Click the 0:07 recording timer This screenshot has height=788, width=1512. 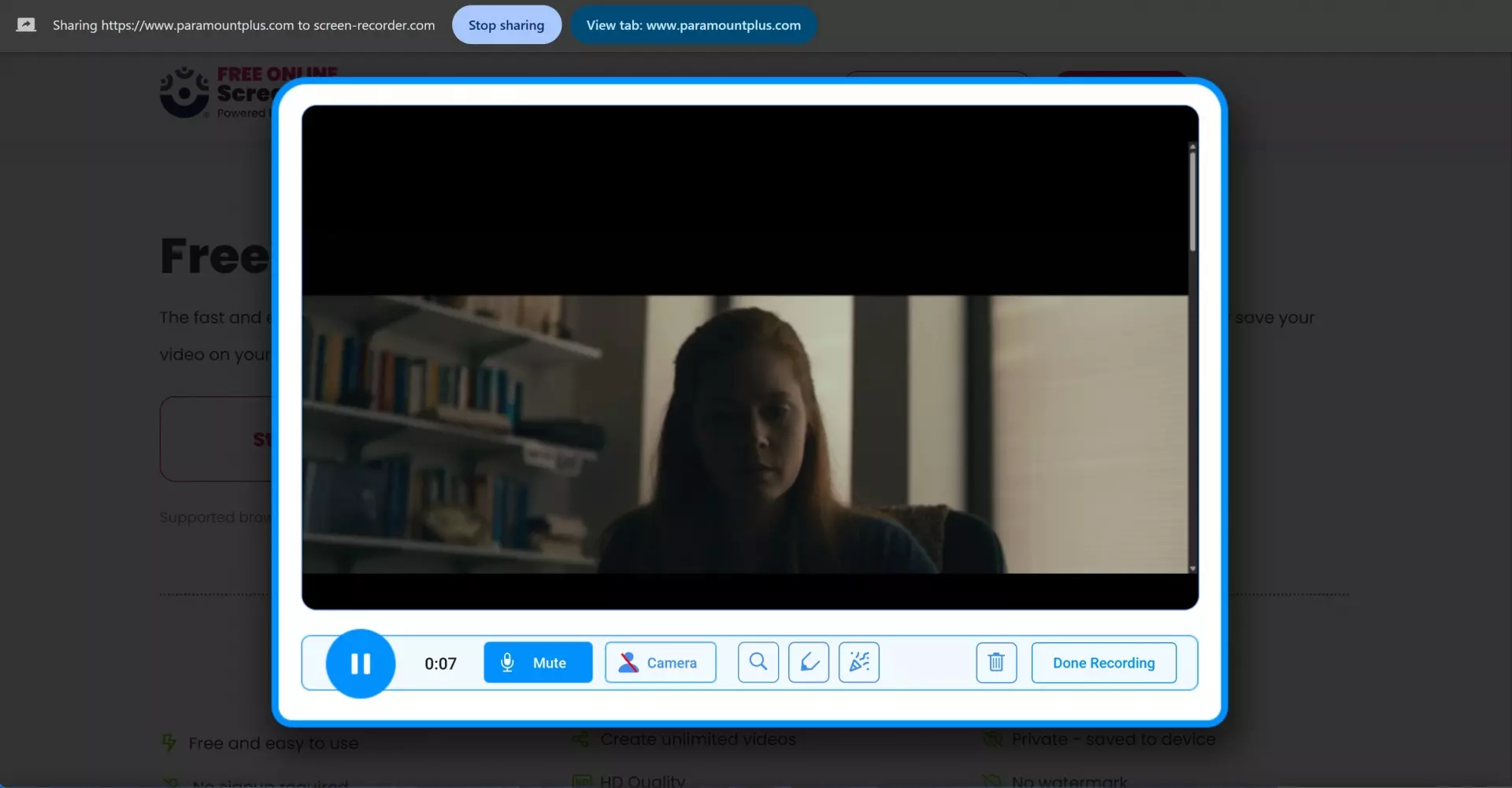pos(440,664)
